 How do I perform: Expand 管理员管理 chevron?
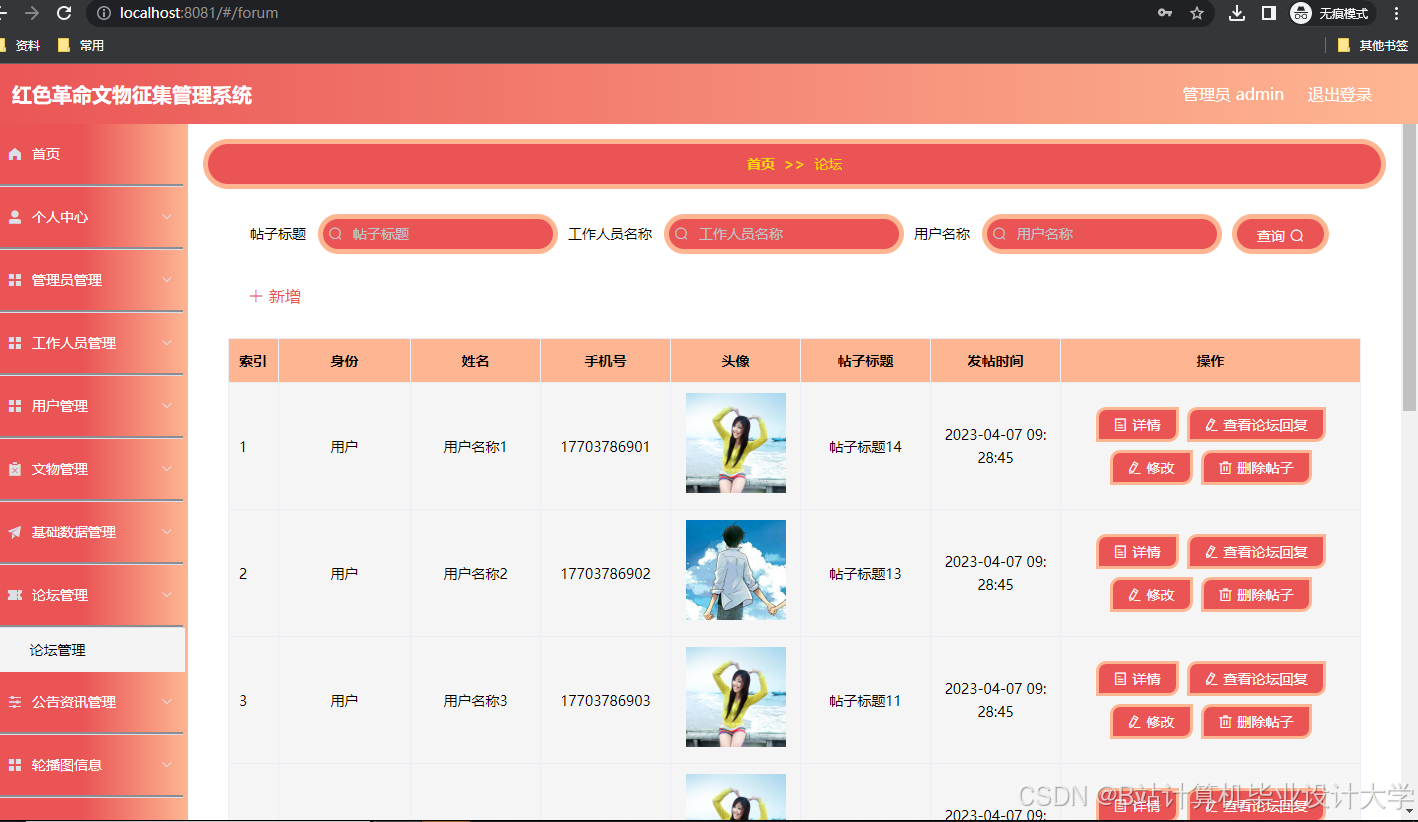click(x=167, y=280)
